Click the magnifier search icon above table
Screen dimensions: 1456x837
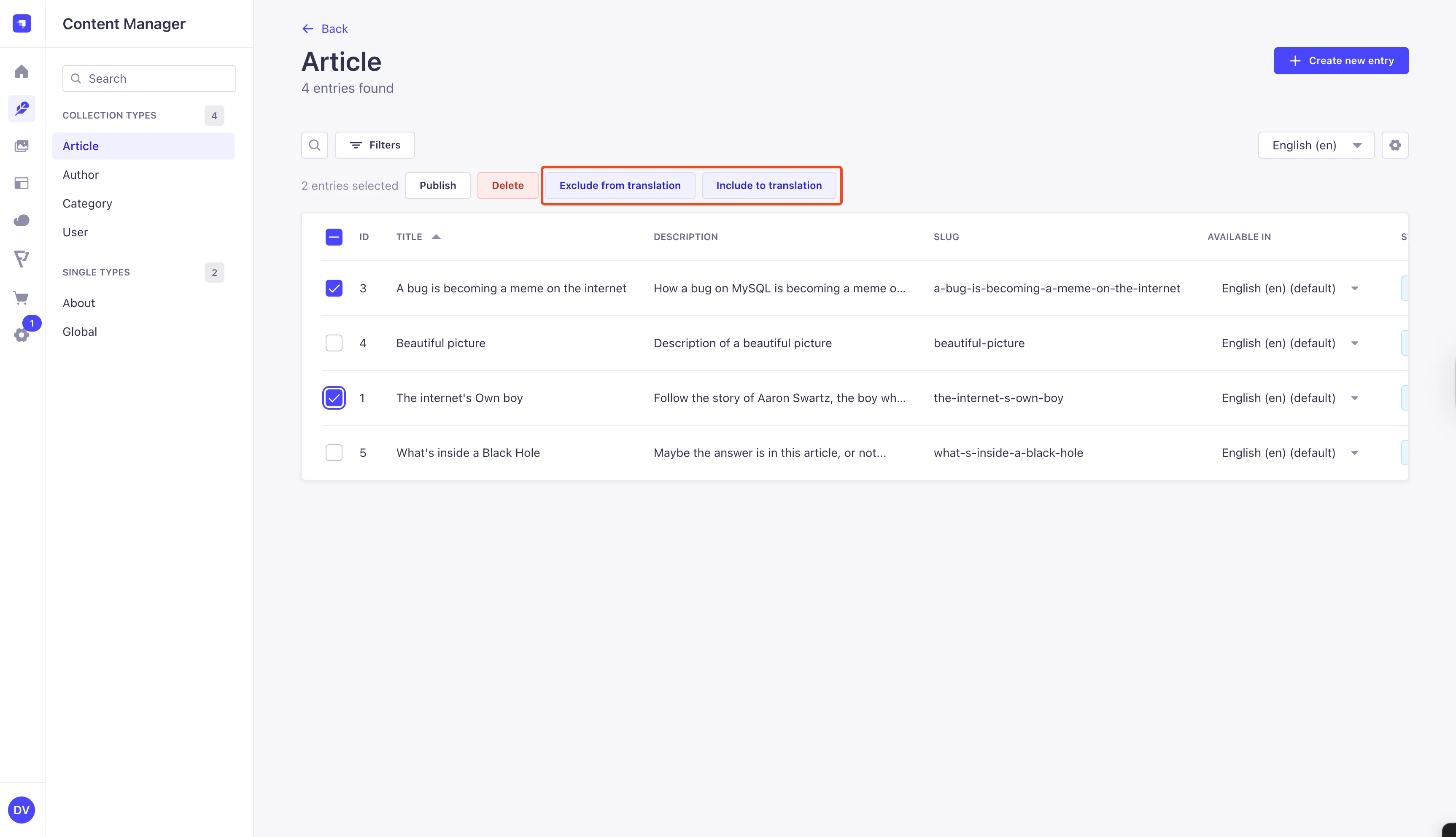coord(314,146)
